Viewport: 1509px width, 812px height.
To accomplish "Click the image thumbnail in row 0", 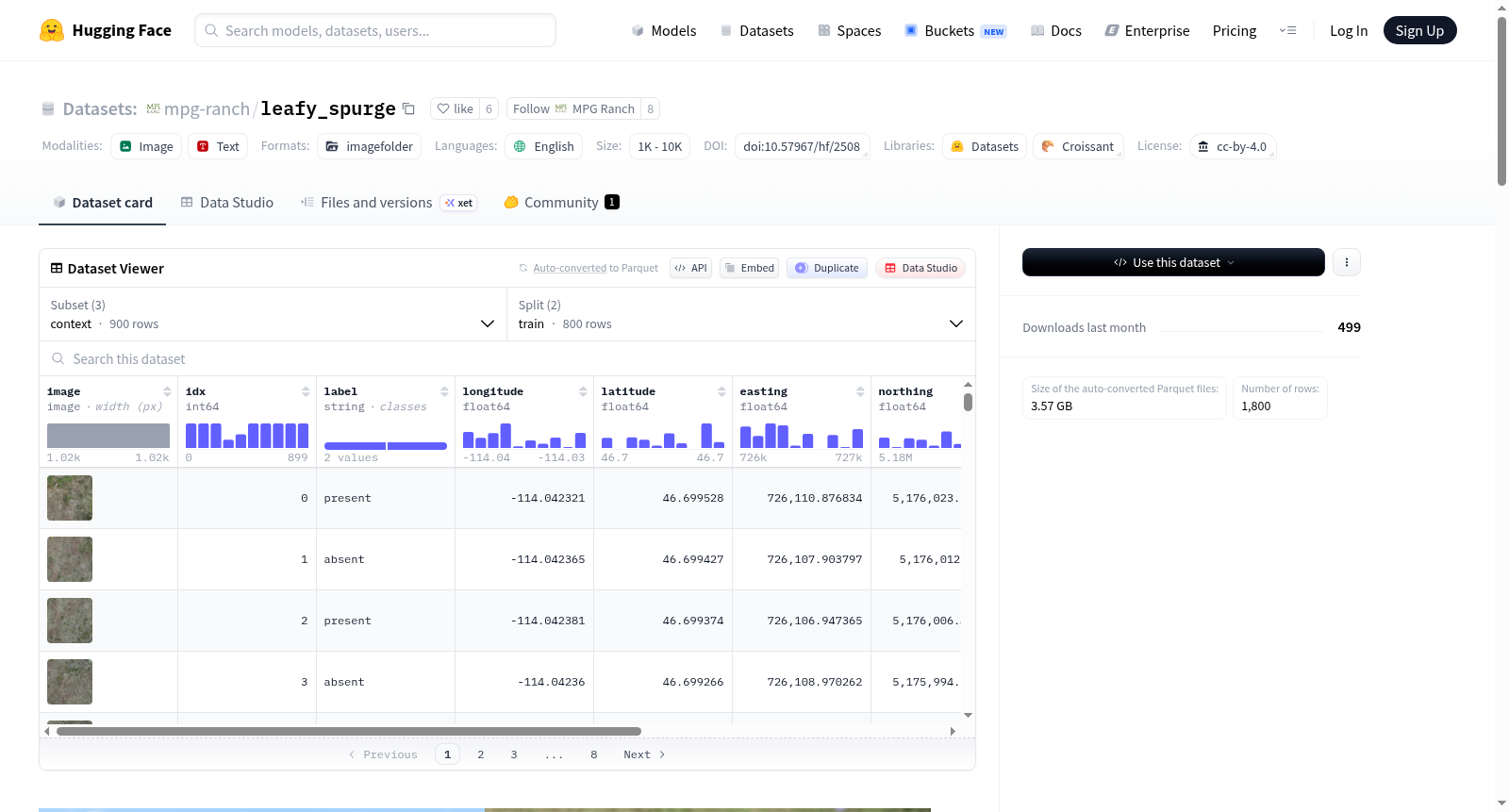I will click(70, 498).
